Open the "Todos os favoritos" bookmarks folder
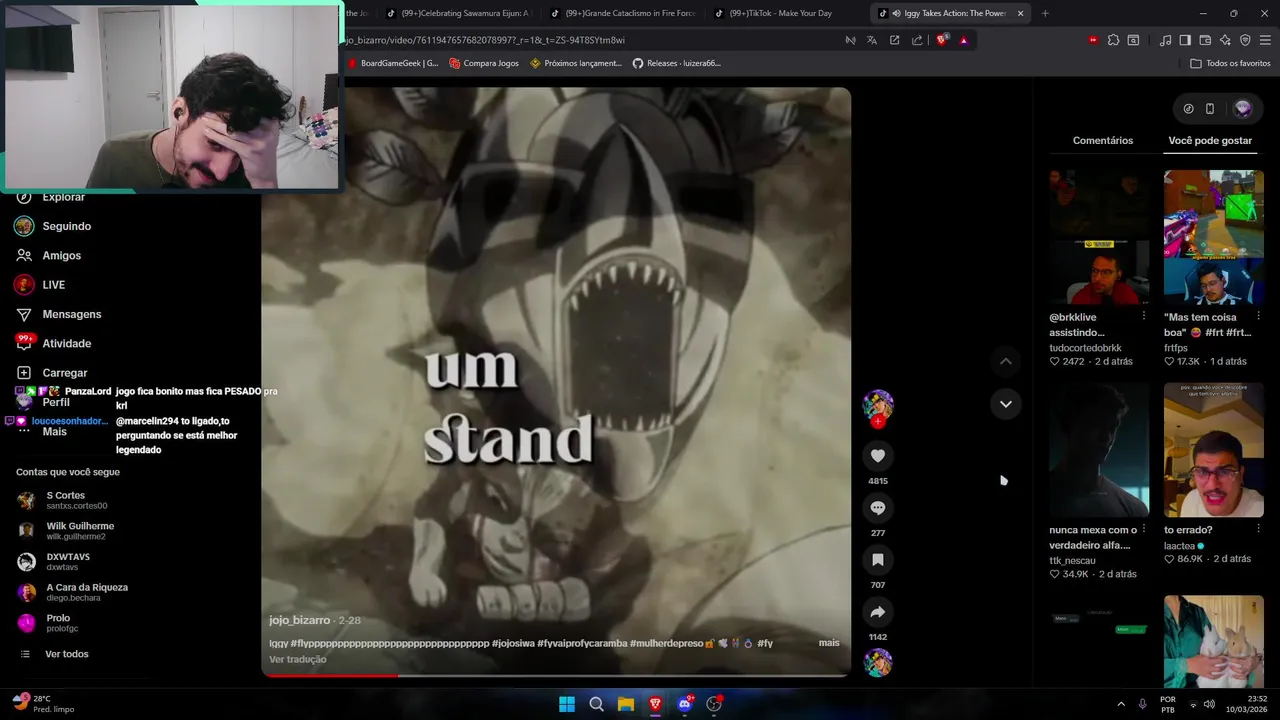The height and width of the screenshot is (720, 1280). 1230,63
